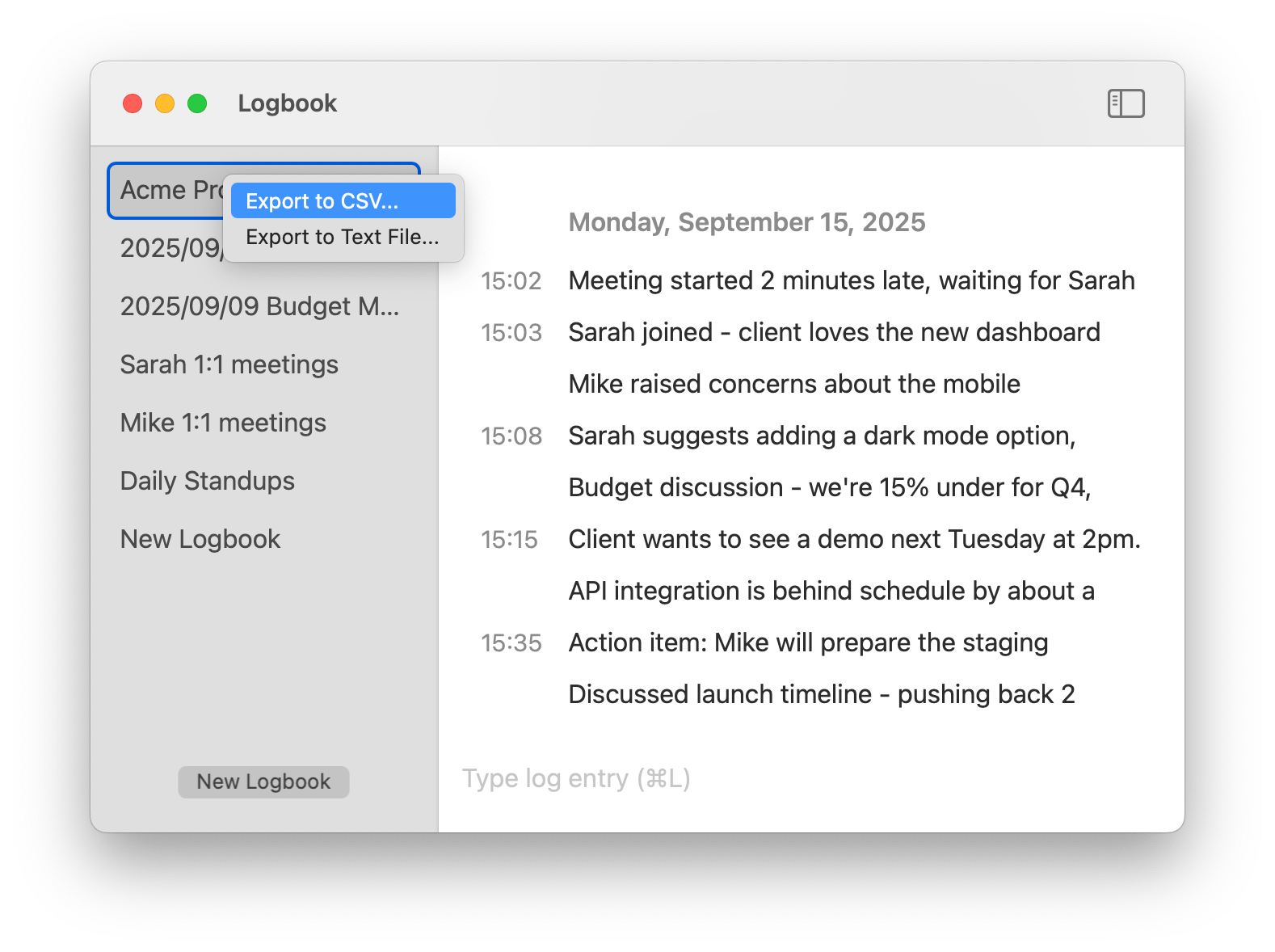Minimize the window with yellow button

tap(165, 103)
